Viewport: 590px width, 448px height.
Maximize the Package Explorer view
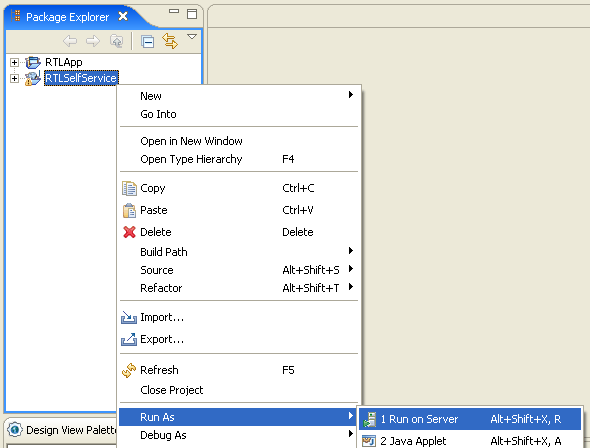click(192, 14)
